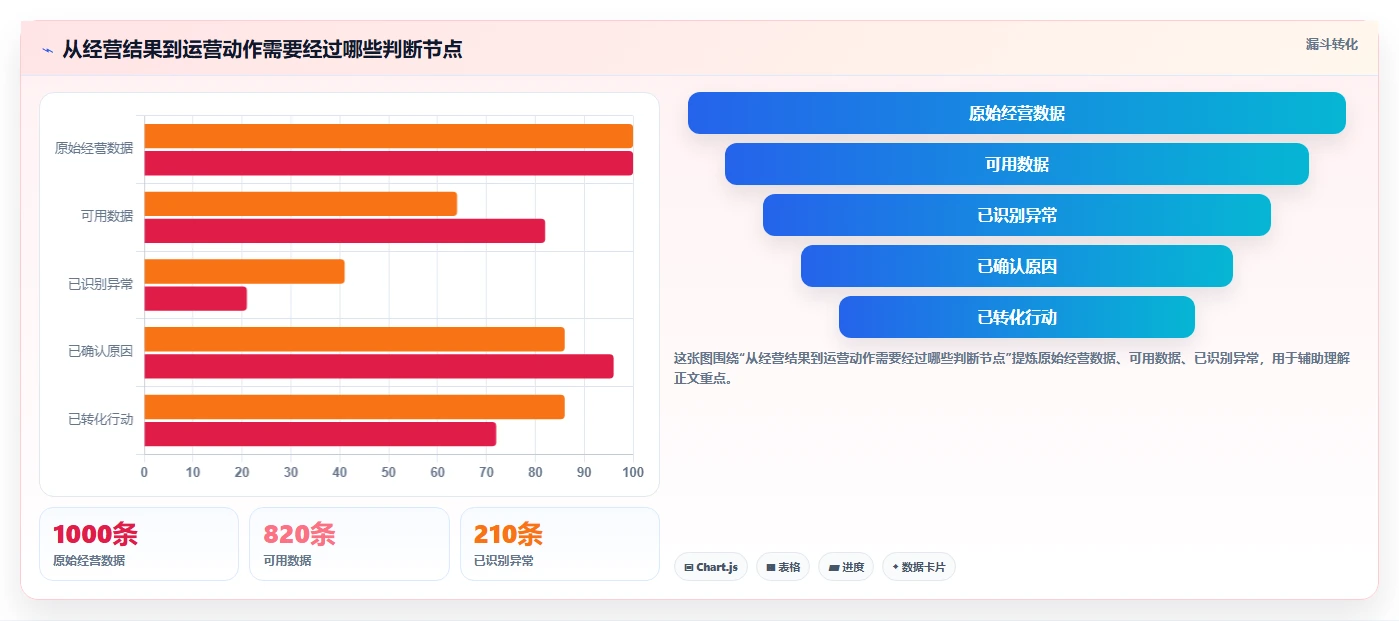
Task: Click the 可用数据 funnel stage
Action: coord(1017,164)
